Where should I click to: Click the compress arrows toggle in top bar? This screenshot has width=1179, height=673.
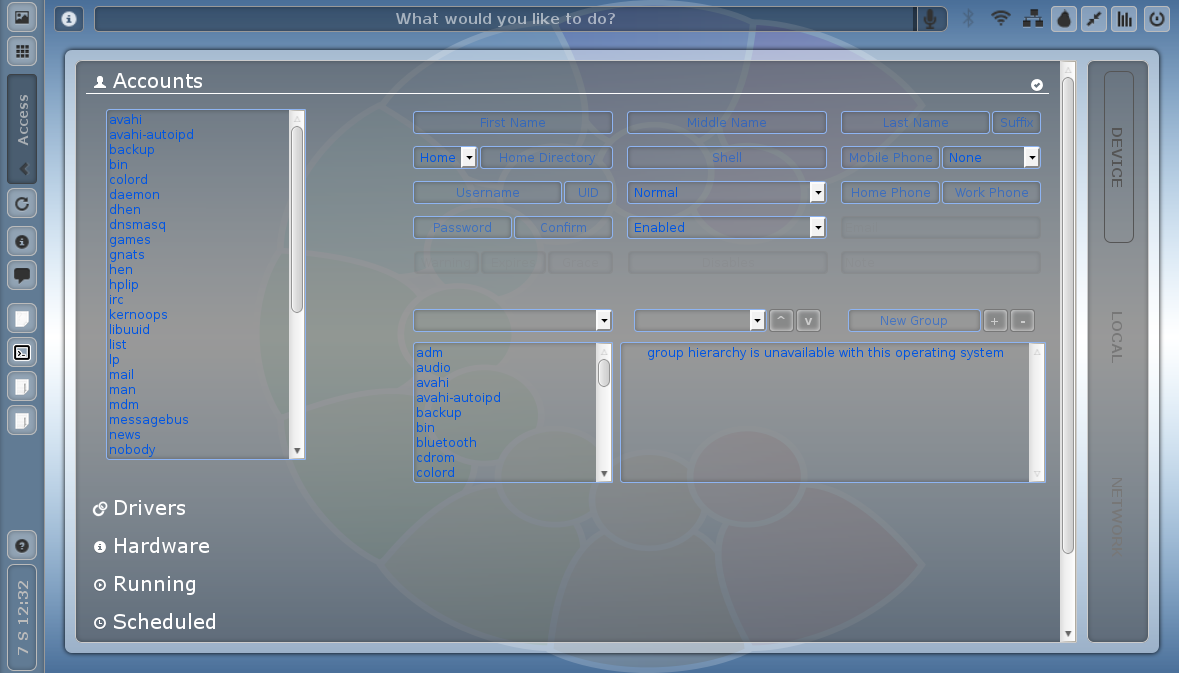click(x=1095, y=19)
